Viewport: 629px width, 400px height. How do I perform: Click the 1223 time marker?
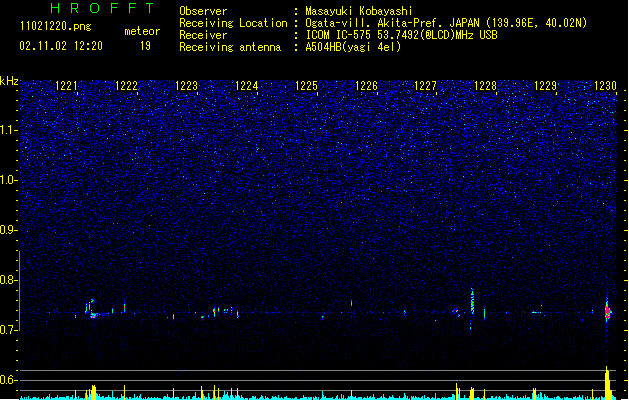click(187, 86)
